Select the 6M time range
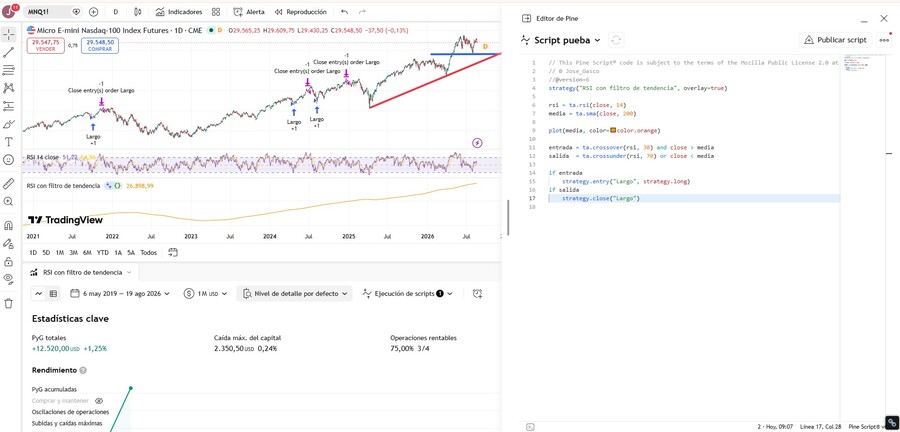Viewport: 900px width, 432px height. click(87, 252)
